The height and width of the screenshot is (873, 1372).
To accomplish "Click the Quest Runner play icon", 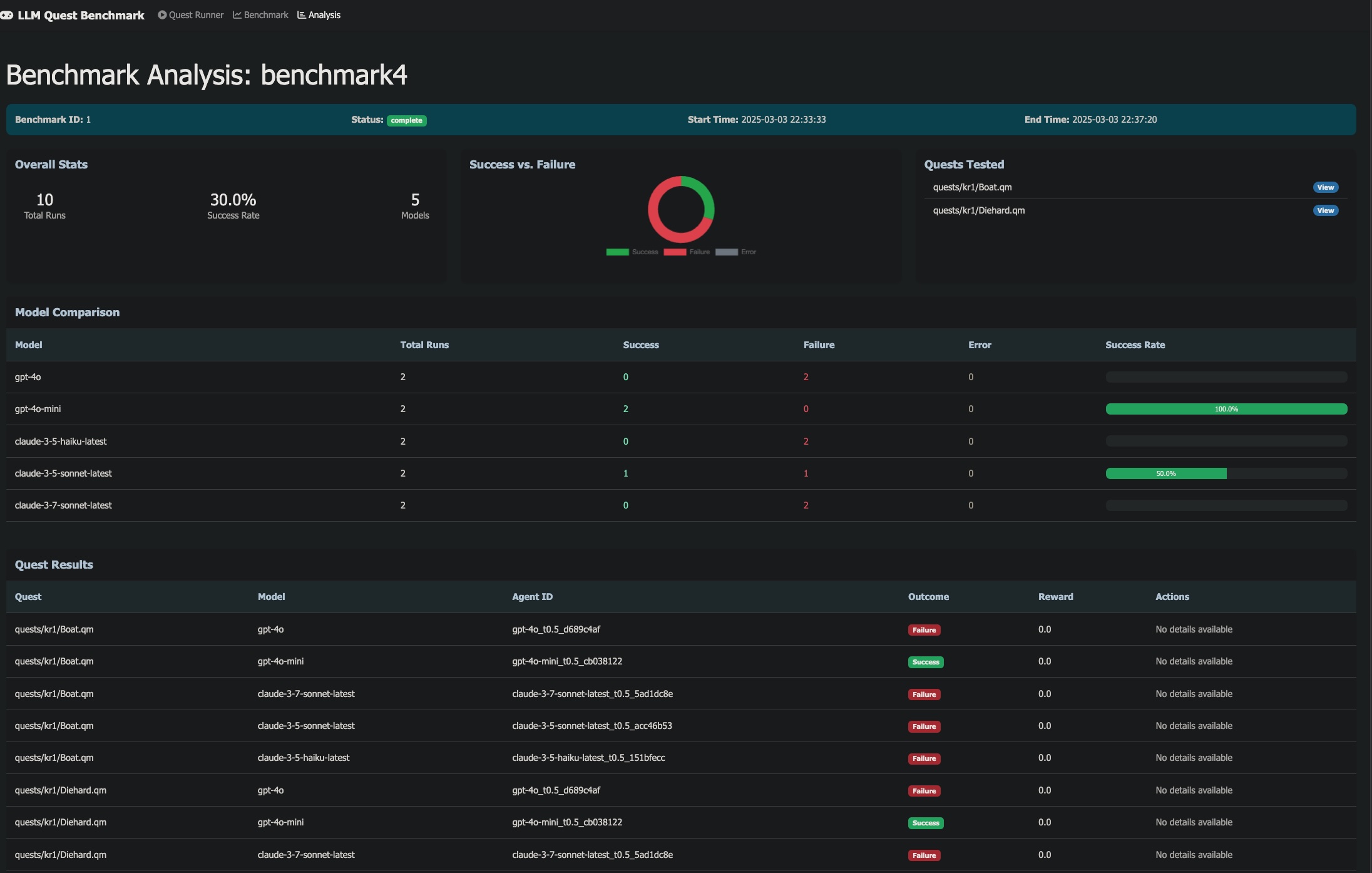I will click(162, 15).
